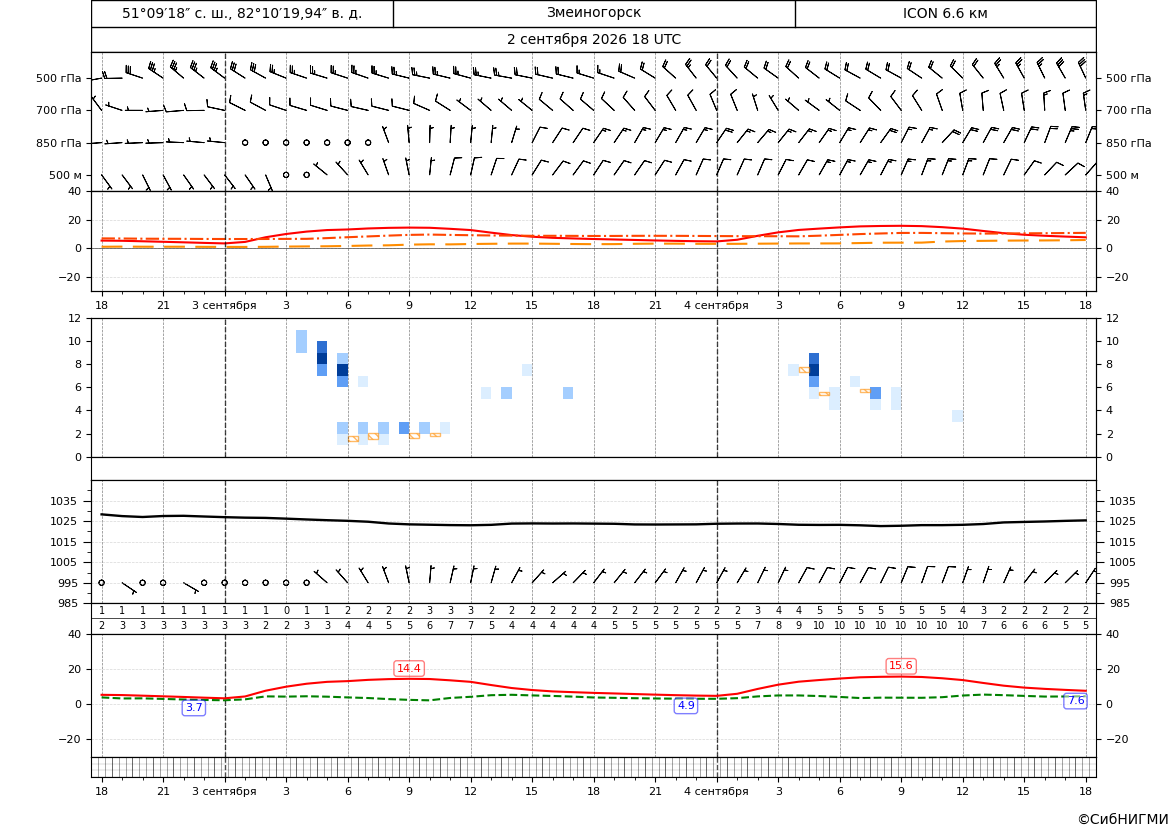The image size is (1169, 827).
Task: Click 3 сентября on the bottom time axis
Action: [x=224, y=791]
